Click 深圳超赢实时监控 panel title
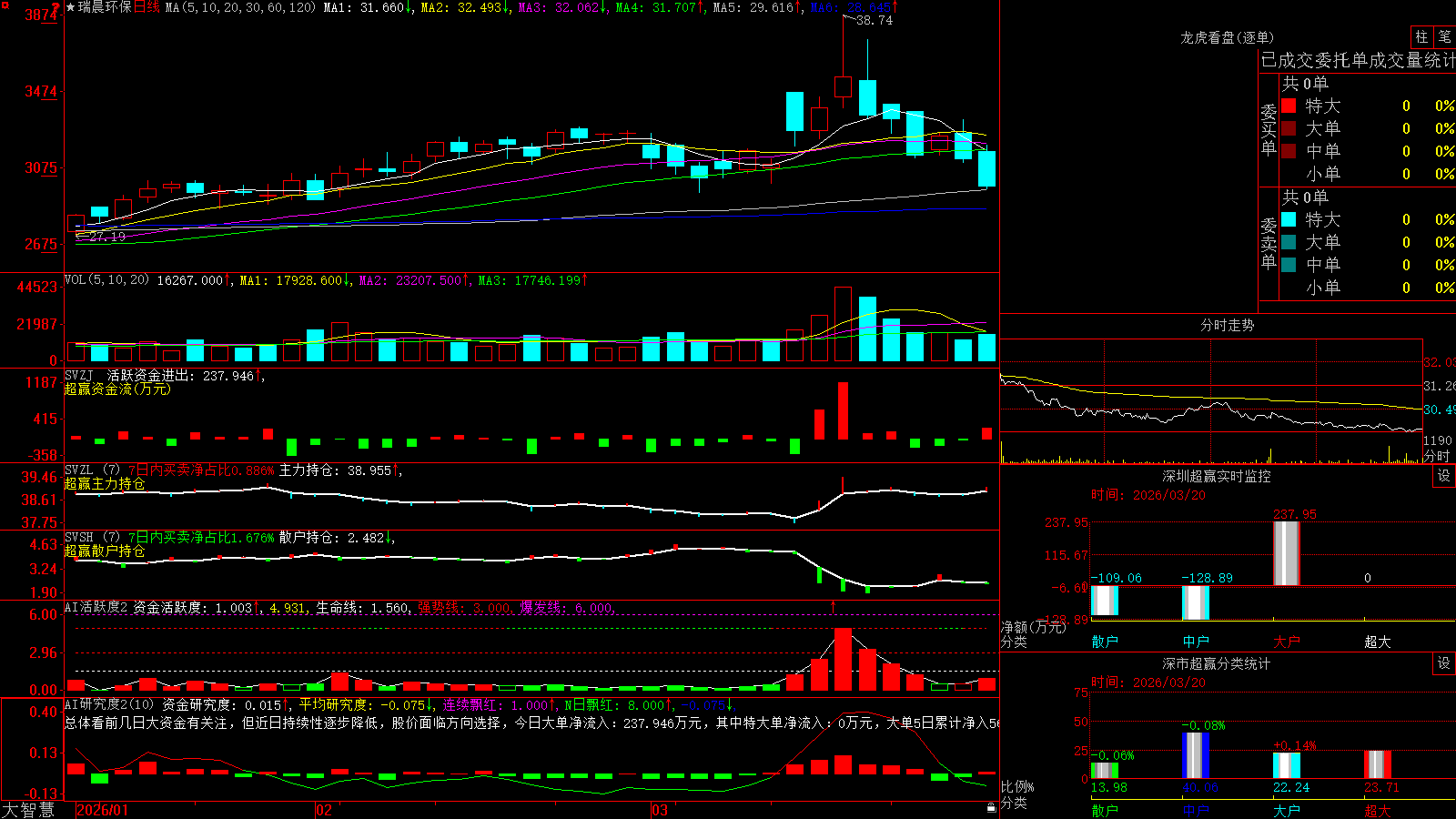The width and height of the screenshot is (1456, 819). 1217,476
